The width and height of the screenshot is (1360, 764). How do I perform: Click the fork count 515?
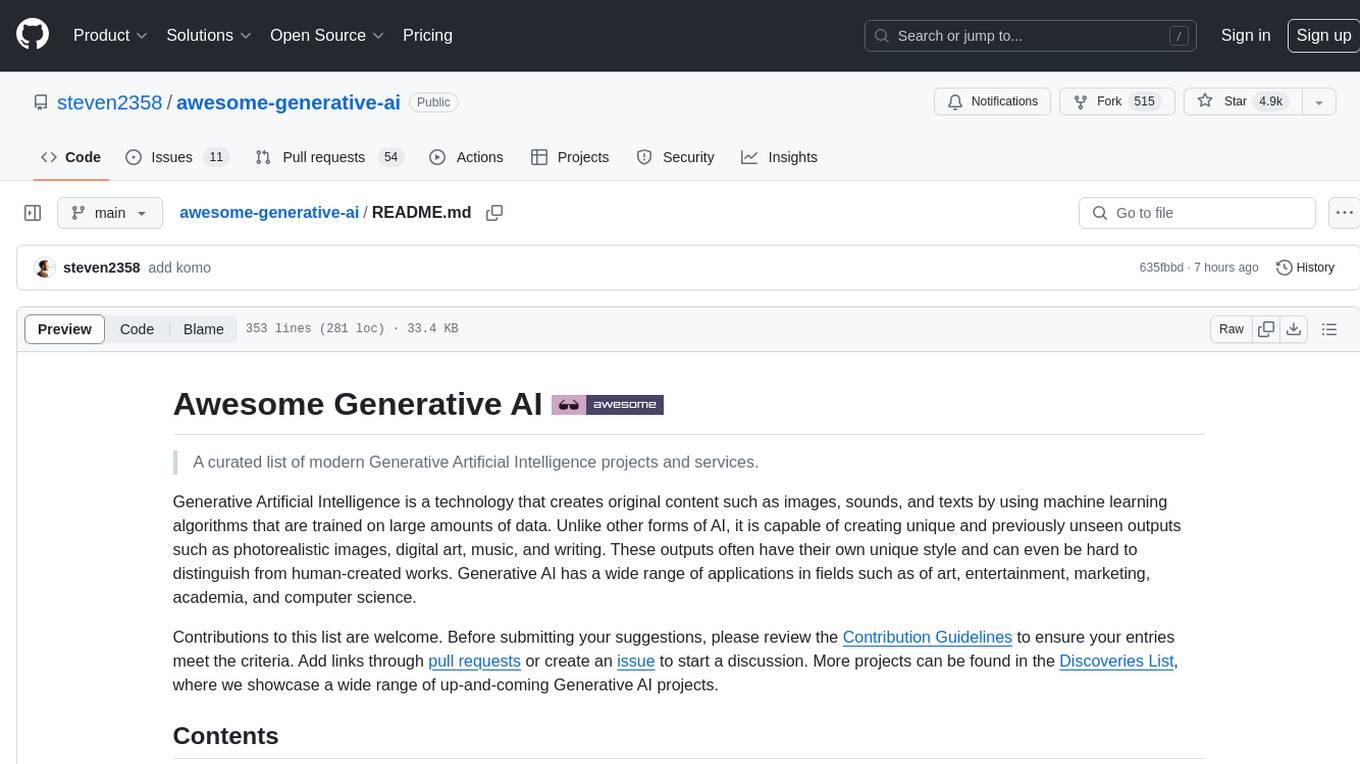pos(1144,102)
